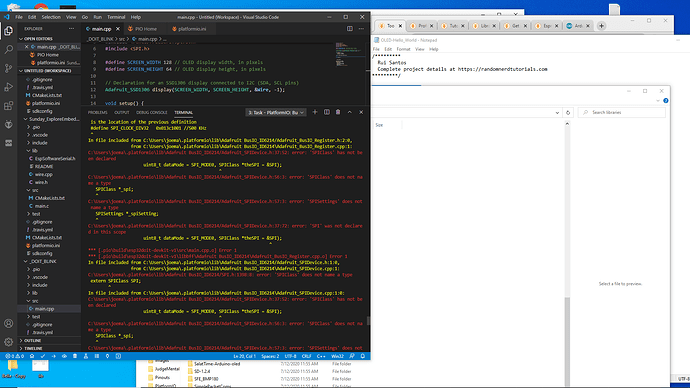This screenshot has width=690, height=388.
Task: Expand the File Explorer ribbon chevron
Action: pyautogui.click(x=658, y=101)
